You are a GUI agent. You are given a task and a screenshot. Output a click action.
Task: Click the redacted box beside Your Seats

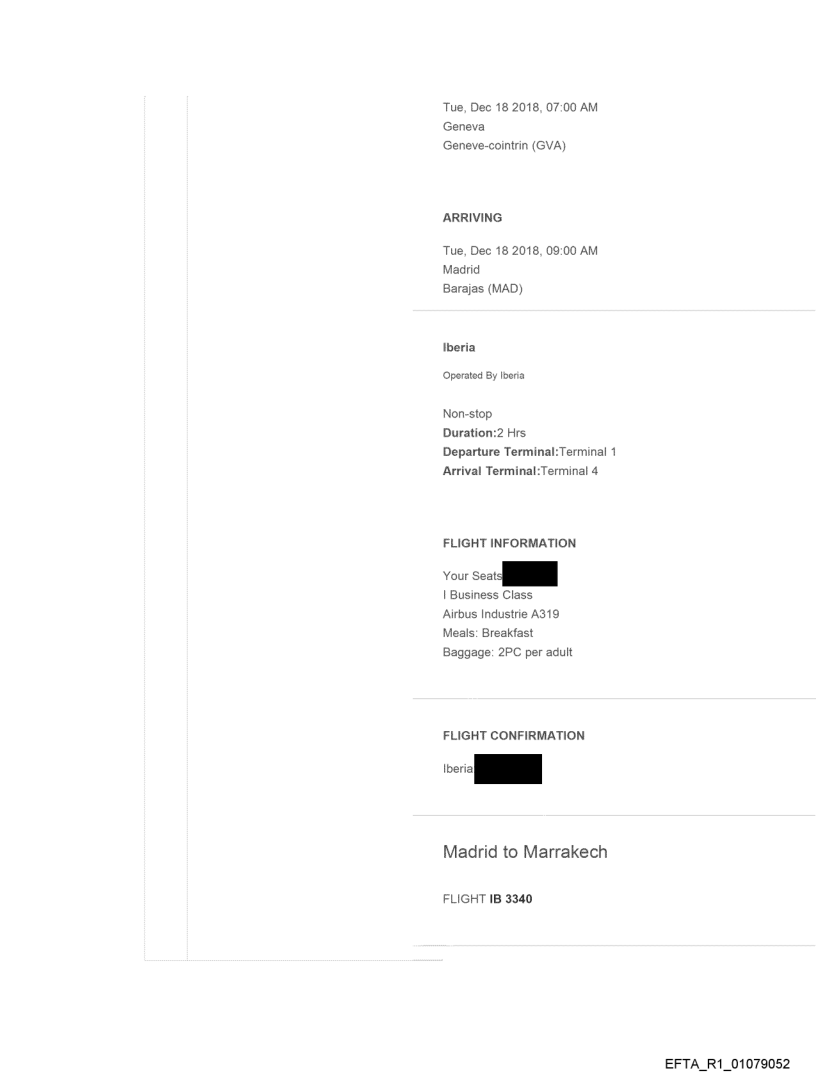pyautogui.click(x=529, y=575)
